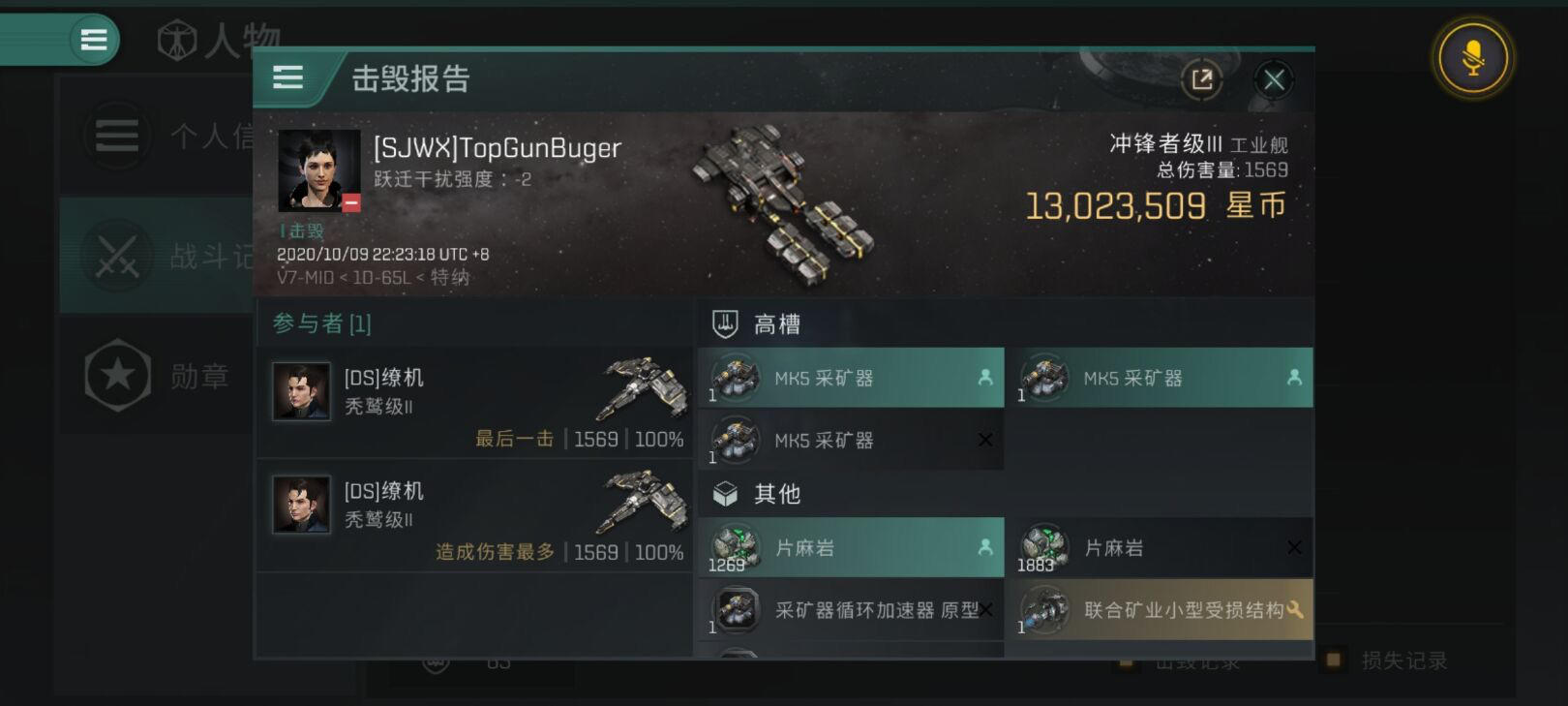Collapse the 高槽 section header
This screenshot has height=706, width=1568.
[1006, 323]
